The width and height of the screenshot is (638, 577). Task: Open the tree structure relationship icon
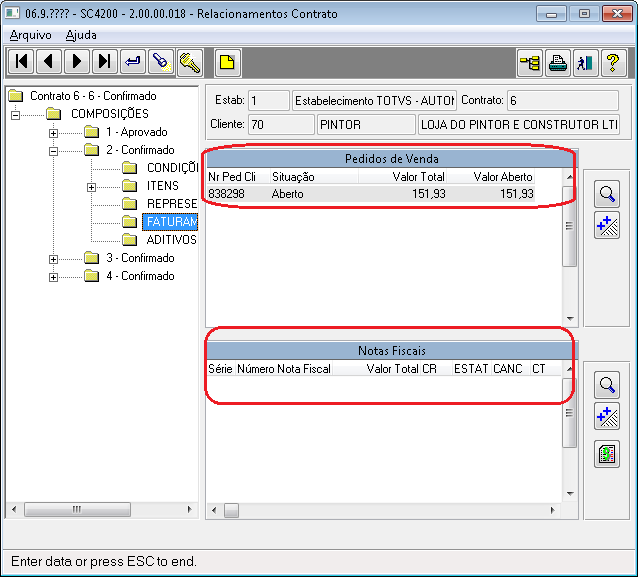coord(530,63)
